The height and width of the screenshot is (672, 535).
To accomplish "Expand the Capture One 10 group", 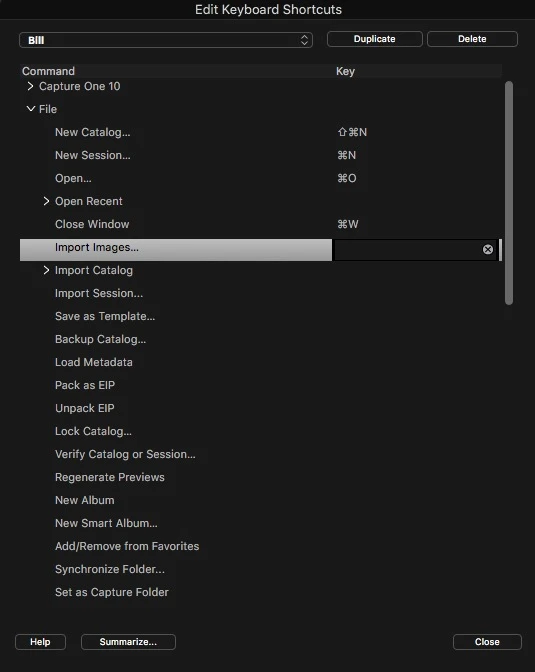I will coord(30,86).
